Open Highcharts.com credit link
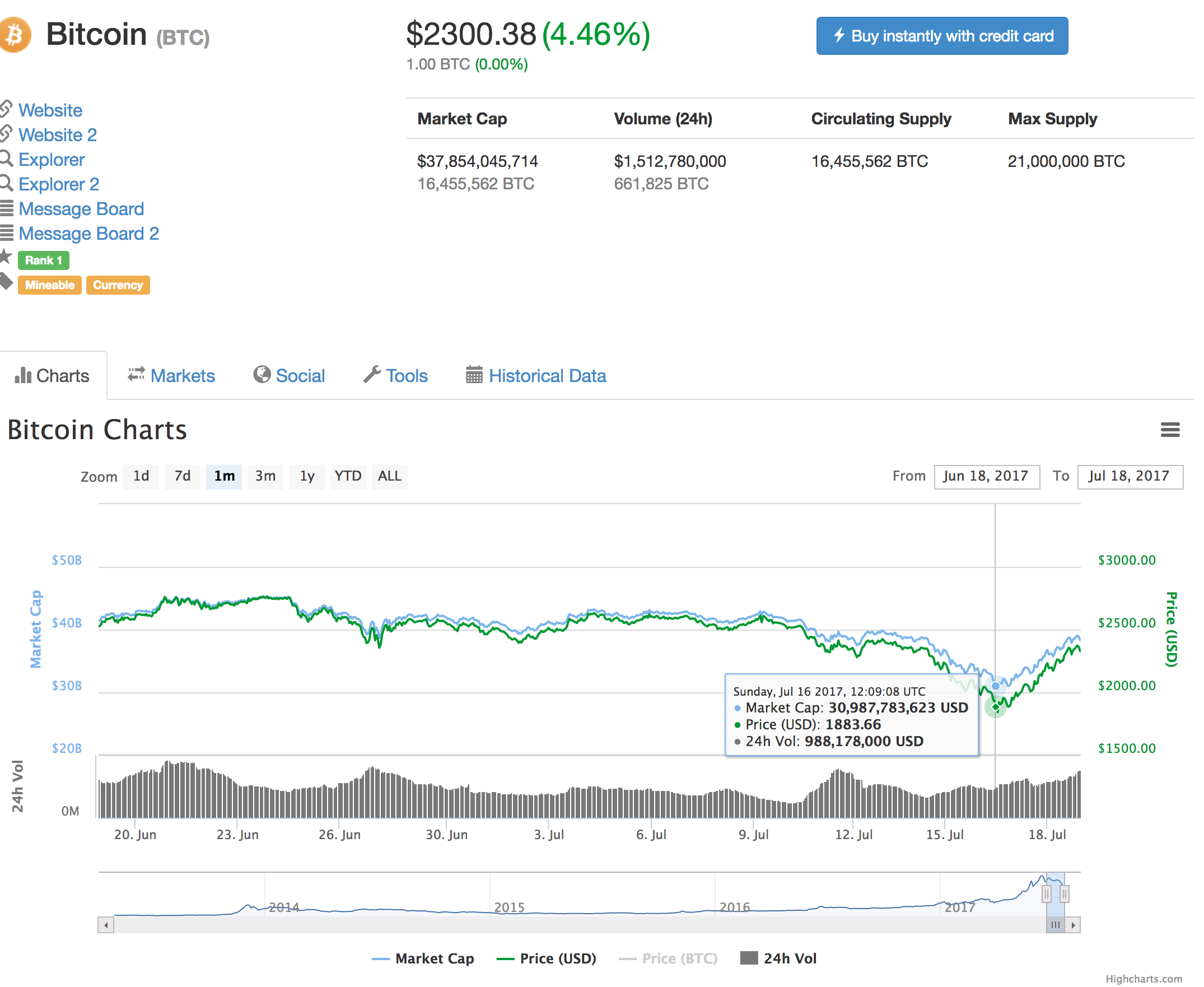This screenshot has width=1204, height=987. (x=1144, y=979)
